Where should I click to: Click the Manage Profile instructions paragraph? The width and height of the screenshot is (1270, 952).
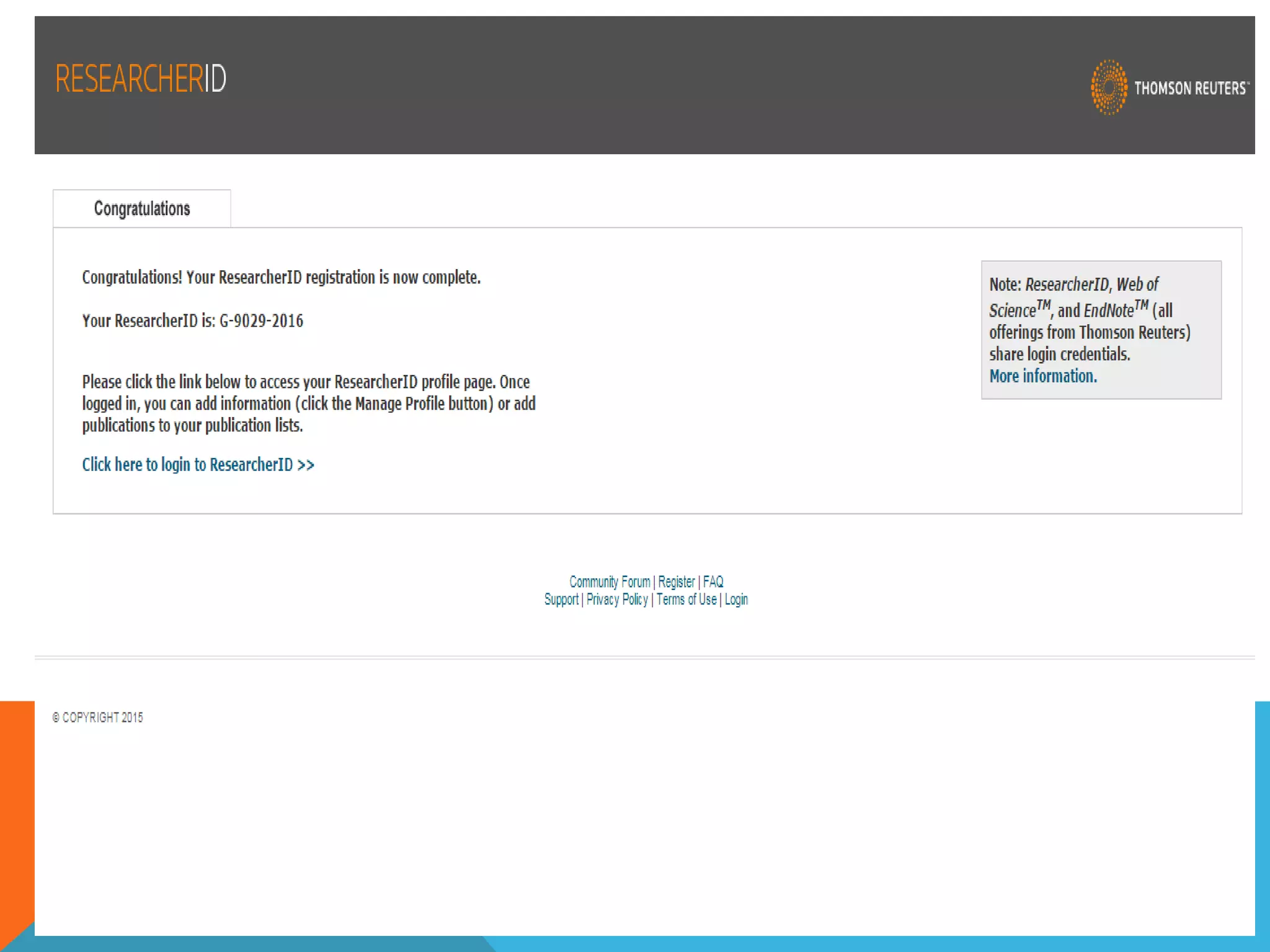308,403
